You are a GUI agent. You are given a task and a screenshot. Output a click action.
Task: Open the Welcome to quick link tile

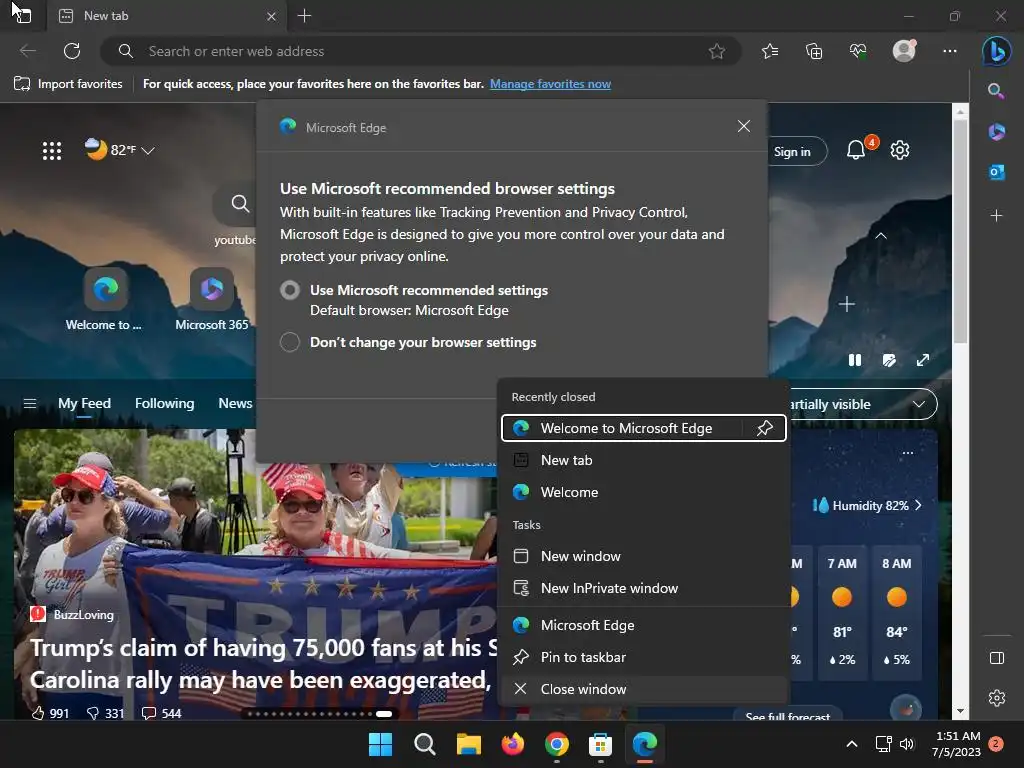(x=105, y=300)
